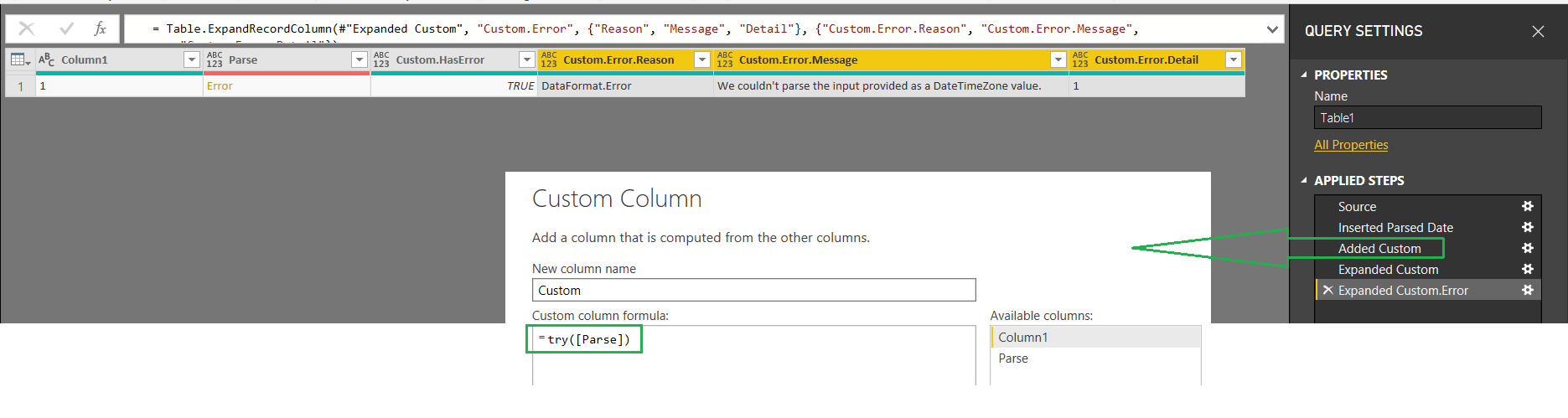Edit the query Name field Table1

click(1427, 117)
